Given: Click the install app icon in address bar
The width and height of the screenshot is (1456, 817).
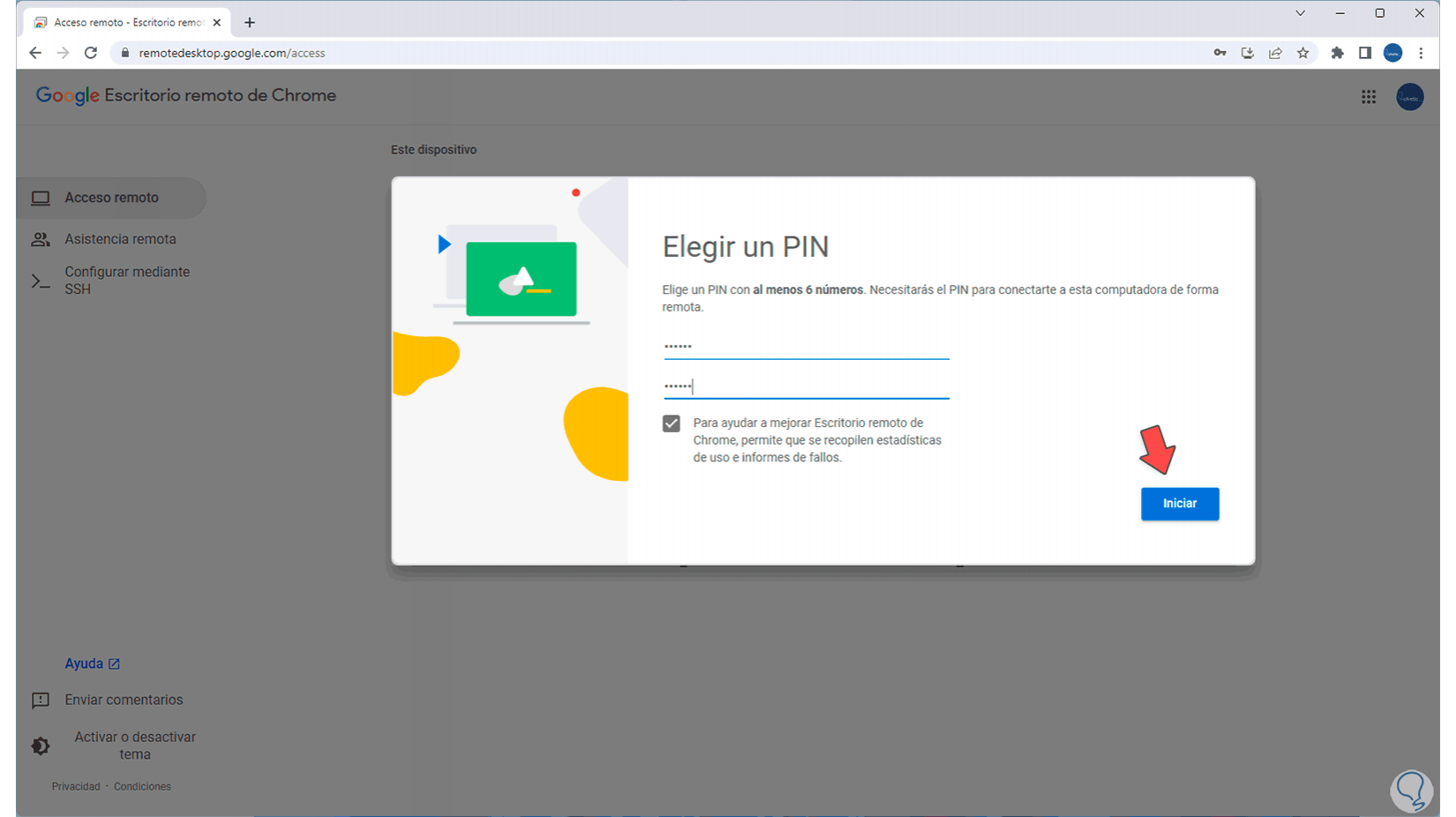Looking at the screenshot, I should 1248,53.
